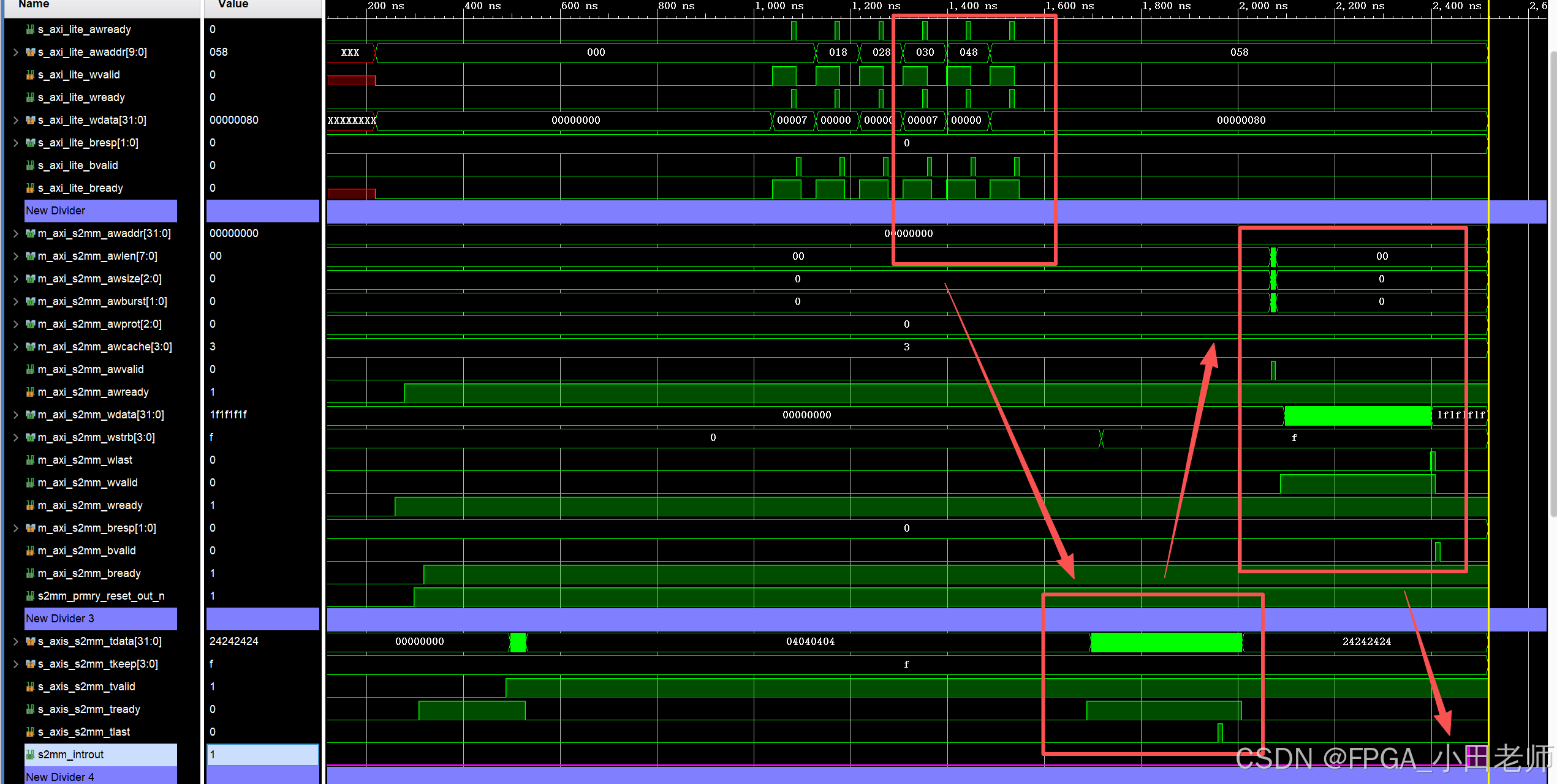Expand the m_axi_s2mm_awlen[7:0] bus
1557x784 pixels.
pos(15,256)
